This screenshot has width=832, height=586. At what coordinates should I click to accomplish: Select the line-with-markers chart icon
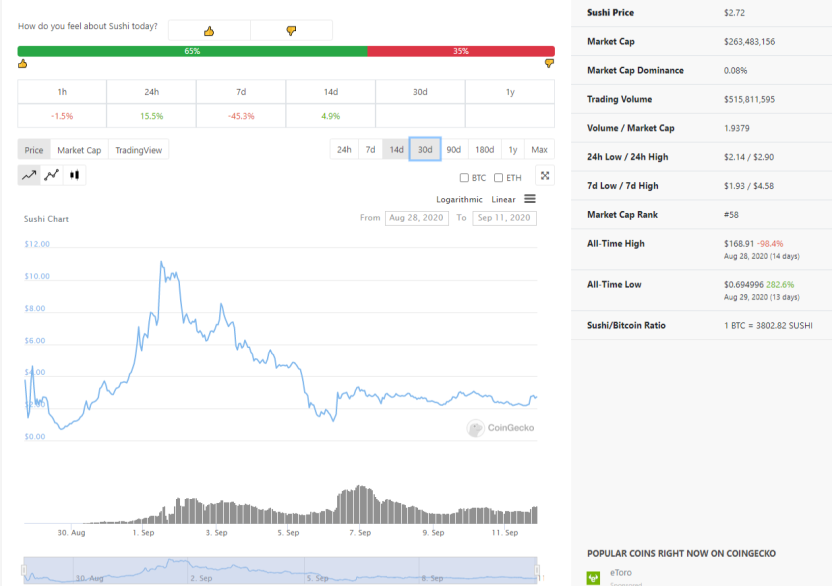(x=51, y=175)
